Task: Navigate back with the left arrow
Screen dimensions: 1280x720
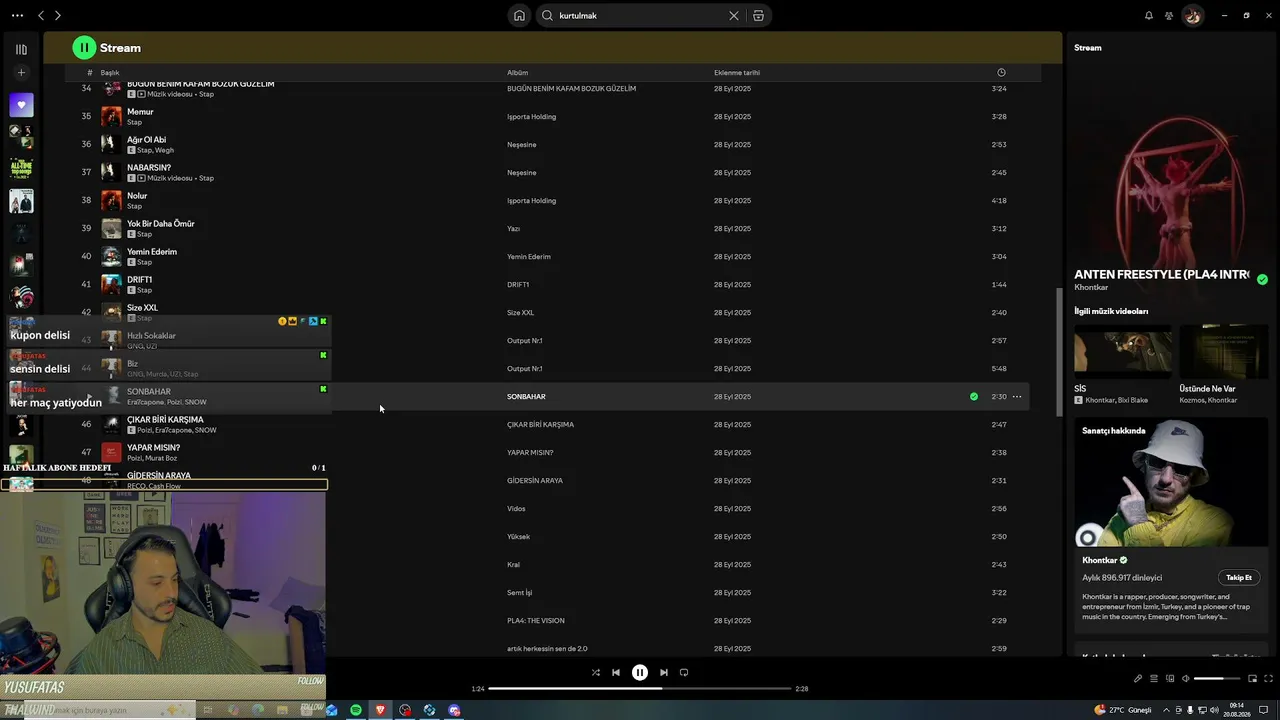Action: [x=41, y=16]
